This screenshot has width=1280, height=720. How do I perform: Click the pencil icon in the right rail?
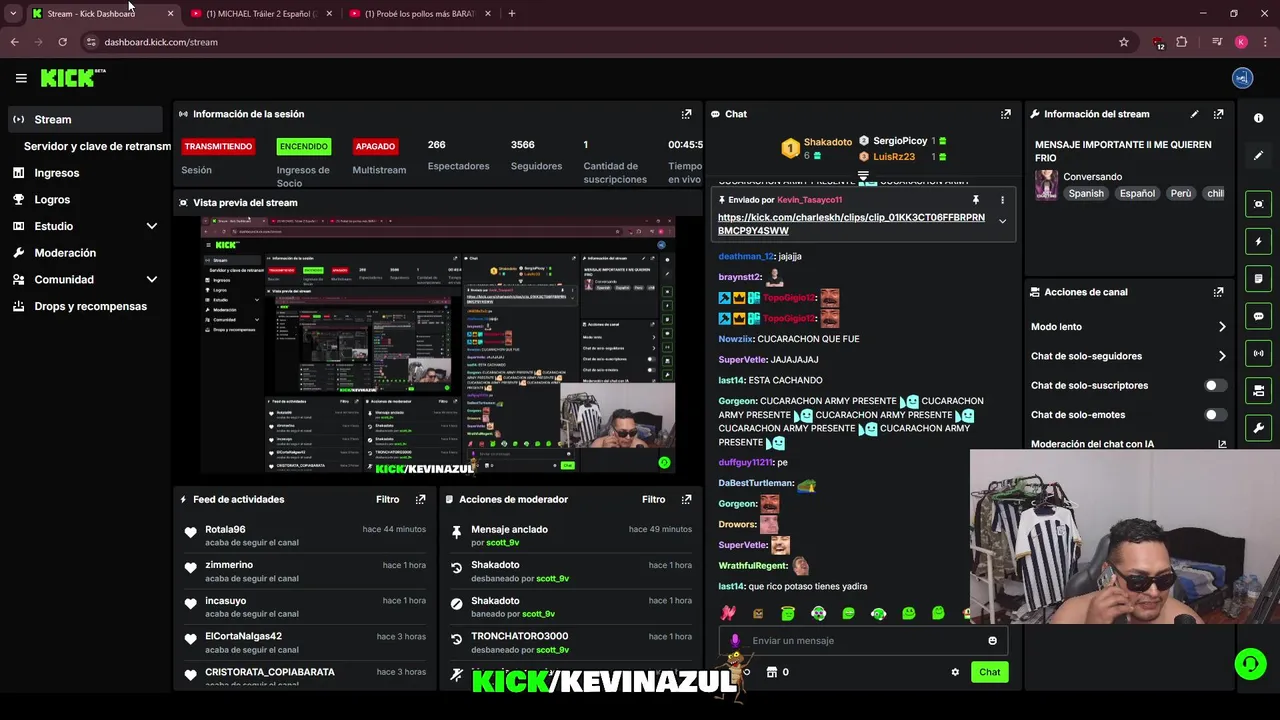tap(1258, 155)
